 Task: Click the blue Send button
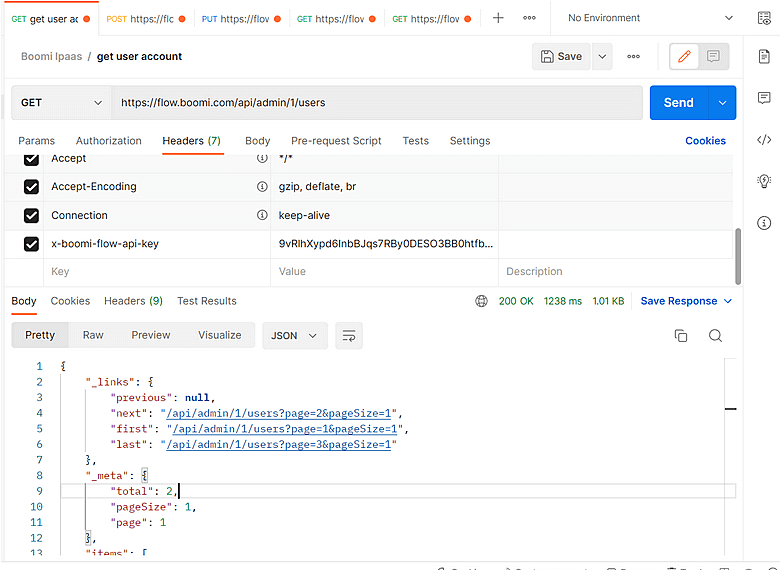(678, 103)
